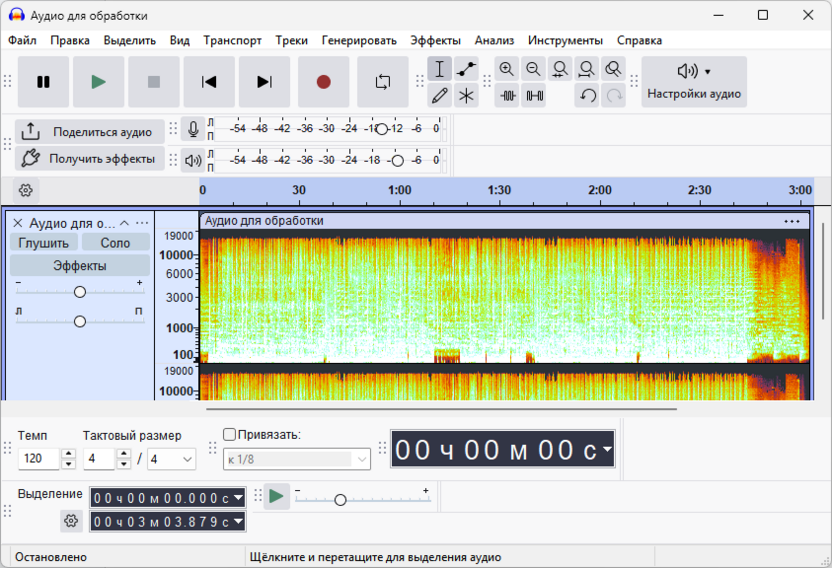The height and width of the screenshot is (568, 832).
Task: Enable the Привязать checkbox
Action: point(229,434)
